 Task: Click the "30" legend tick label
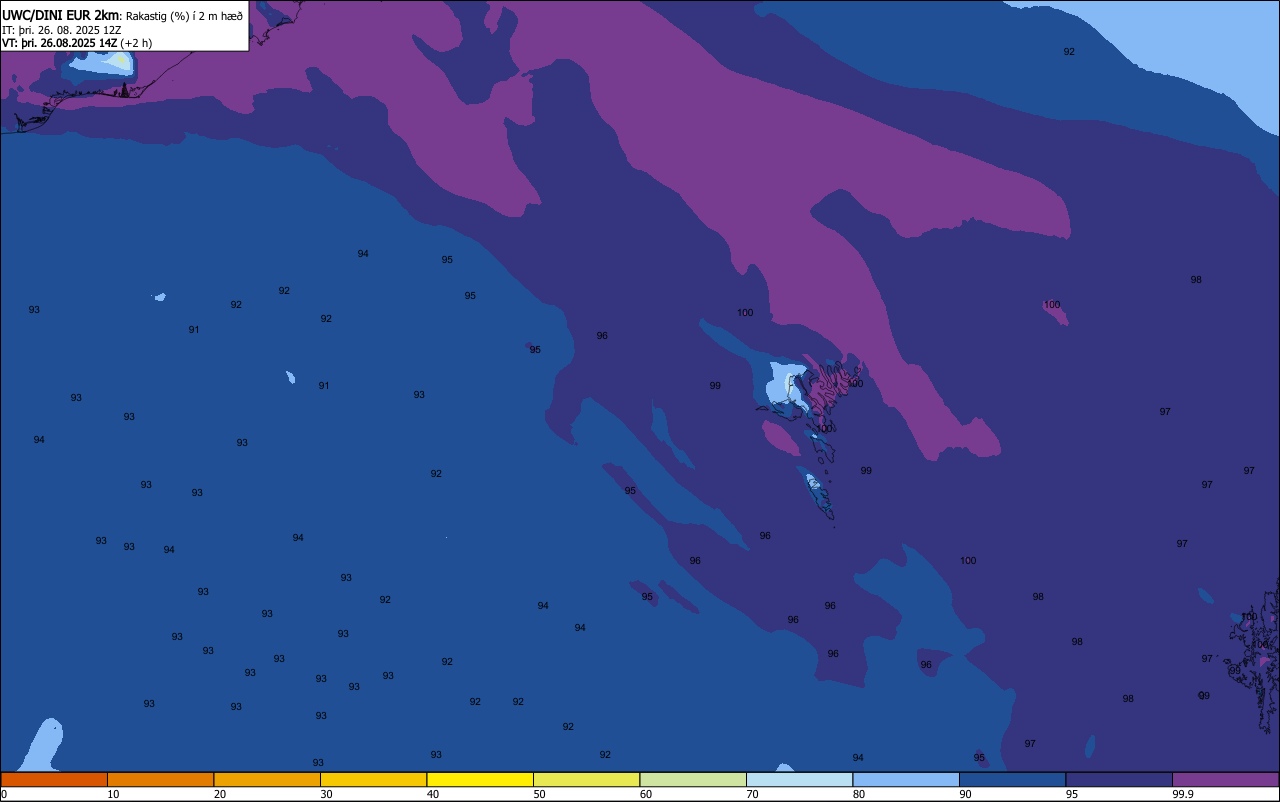pos(327,794)
